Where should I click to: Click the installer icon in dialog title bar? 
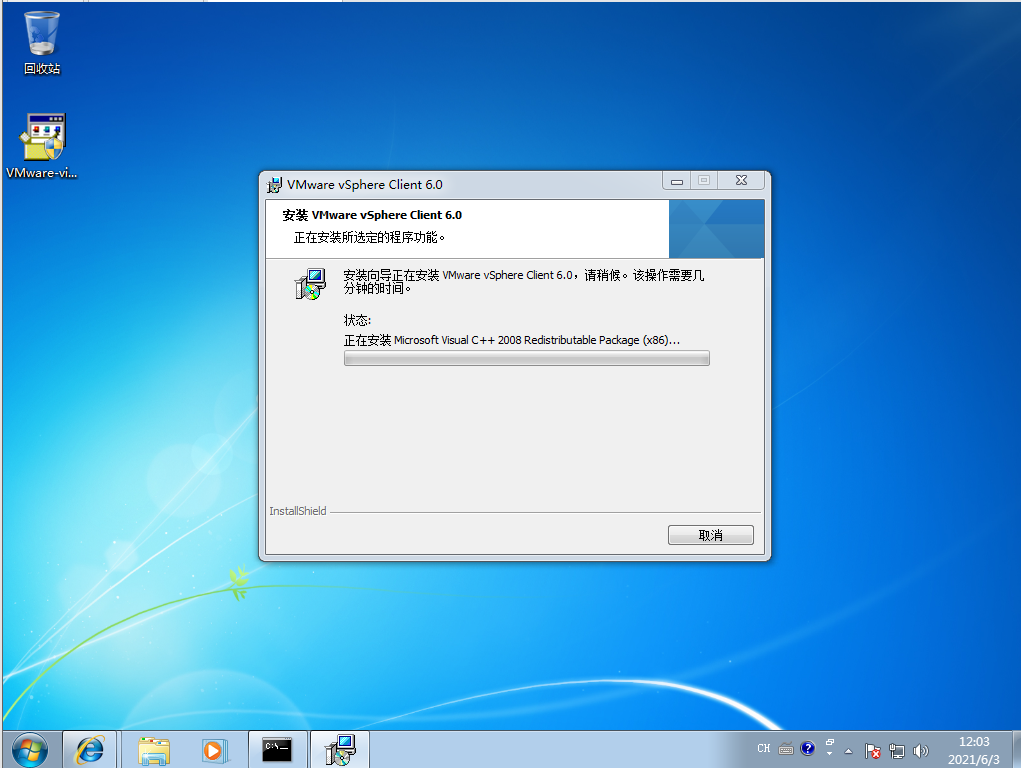275,185
